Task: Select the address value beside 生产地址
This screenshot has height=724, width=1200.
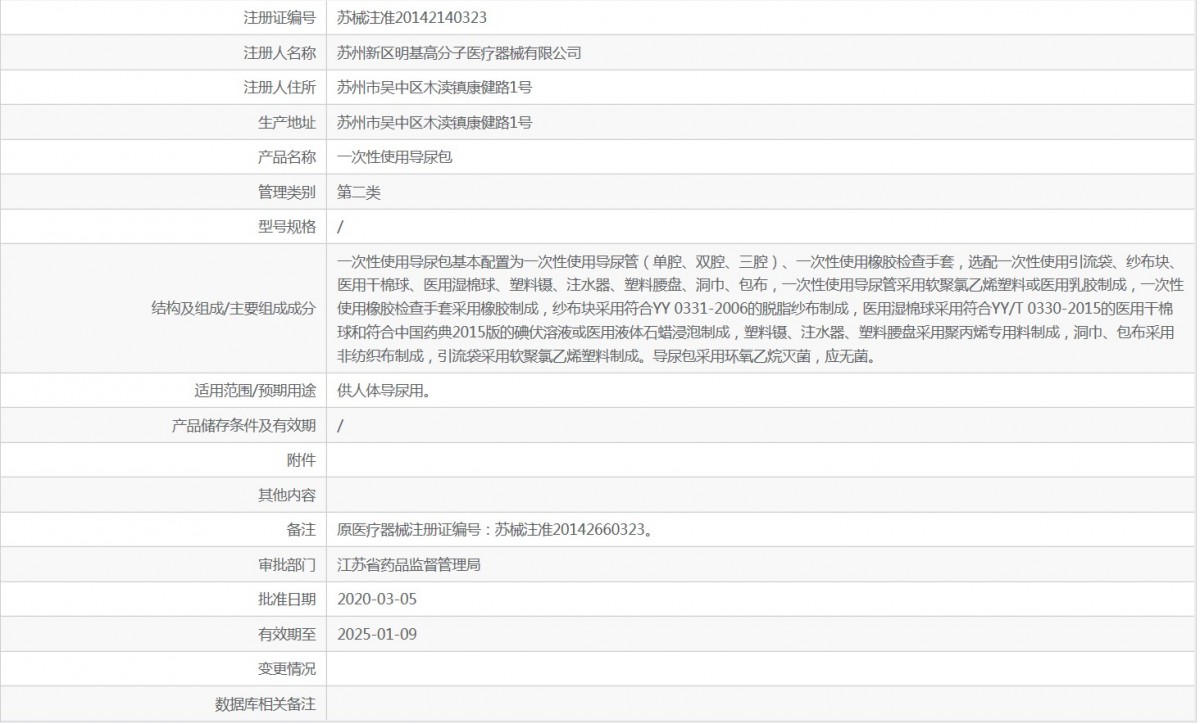Action: pyautogui.click(x=434, y=123)
